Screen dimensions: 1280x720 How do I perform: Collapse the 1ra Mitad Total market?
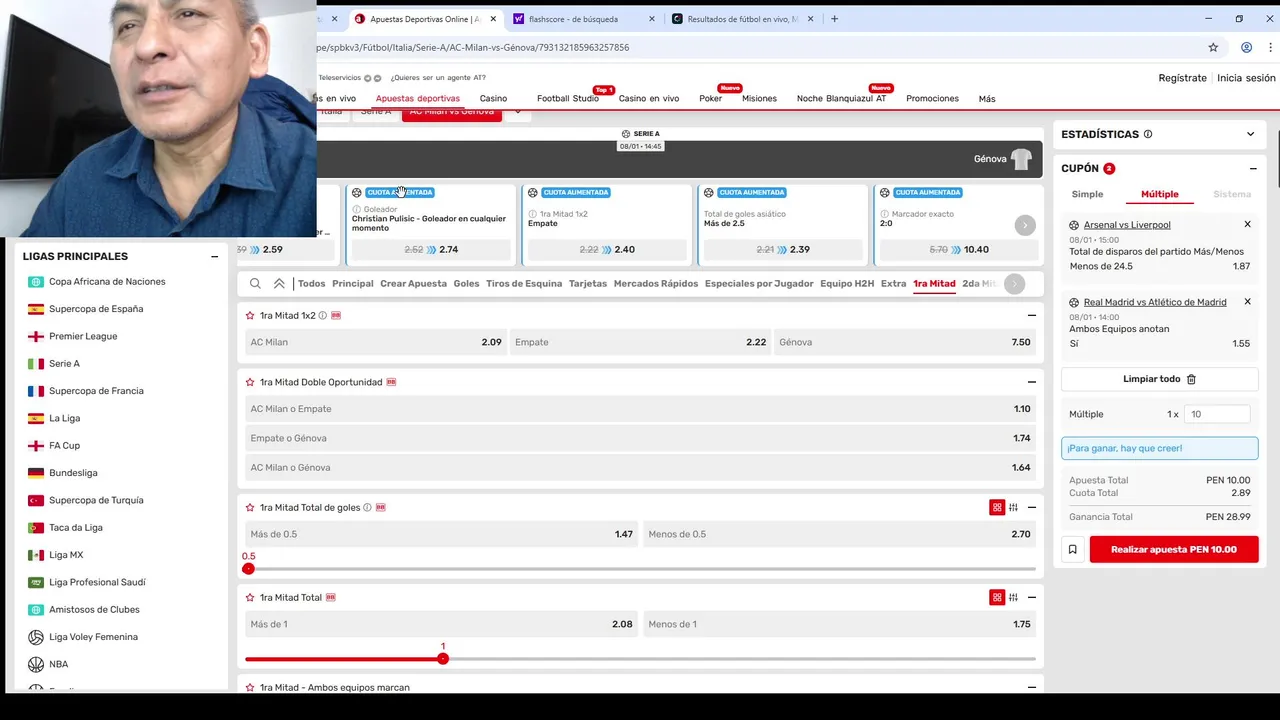coord(1031,597)
